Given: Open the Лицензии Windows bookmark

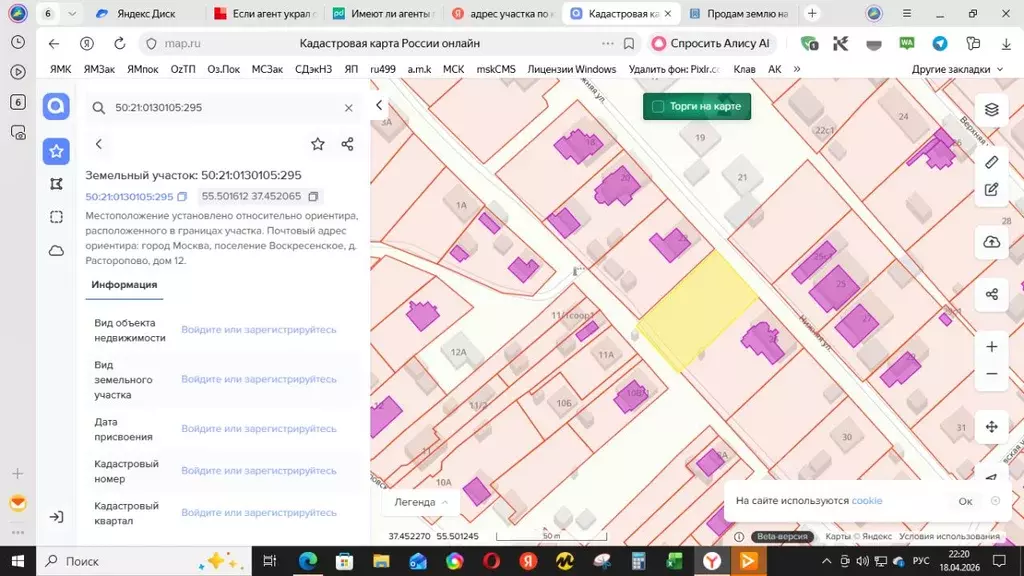Looking at the screenshot, I should pyautogui.click(x=571, y=69).
